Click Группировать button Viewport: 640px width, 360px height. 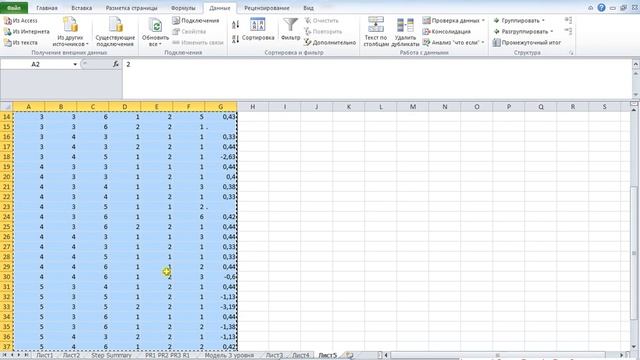coord(516,20)
